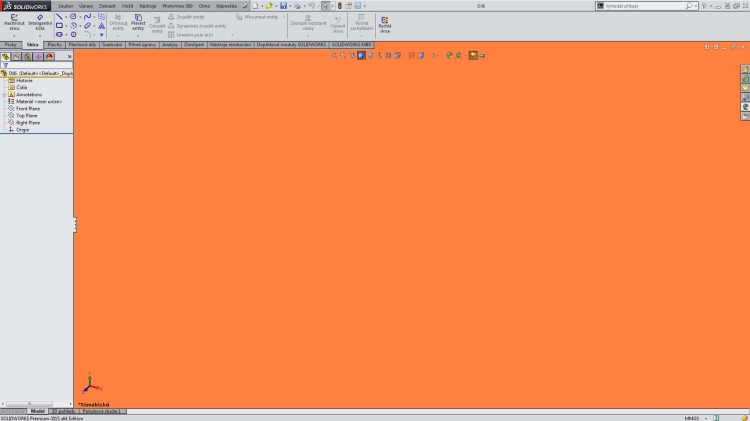
Task: Click Zoom to fit in view toolbar
Action: [334, 55]
